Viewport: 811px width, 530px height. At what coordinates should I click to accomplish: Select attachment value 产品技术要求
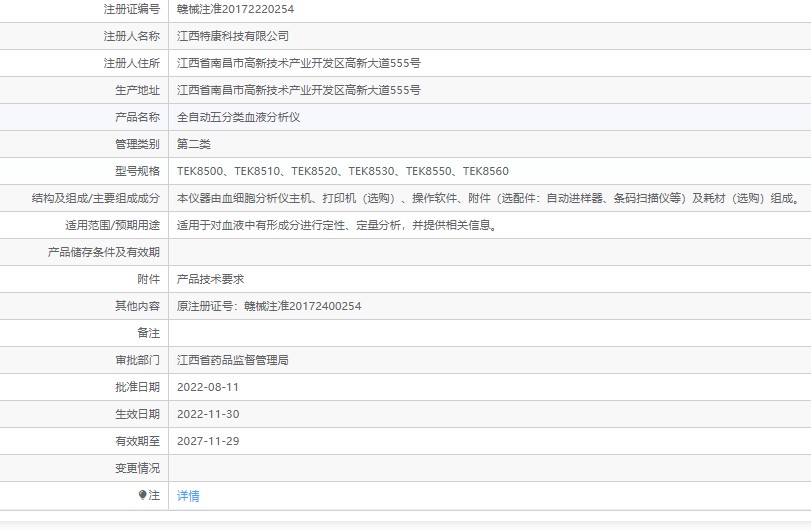coord(211,279)
